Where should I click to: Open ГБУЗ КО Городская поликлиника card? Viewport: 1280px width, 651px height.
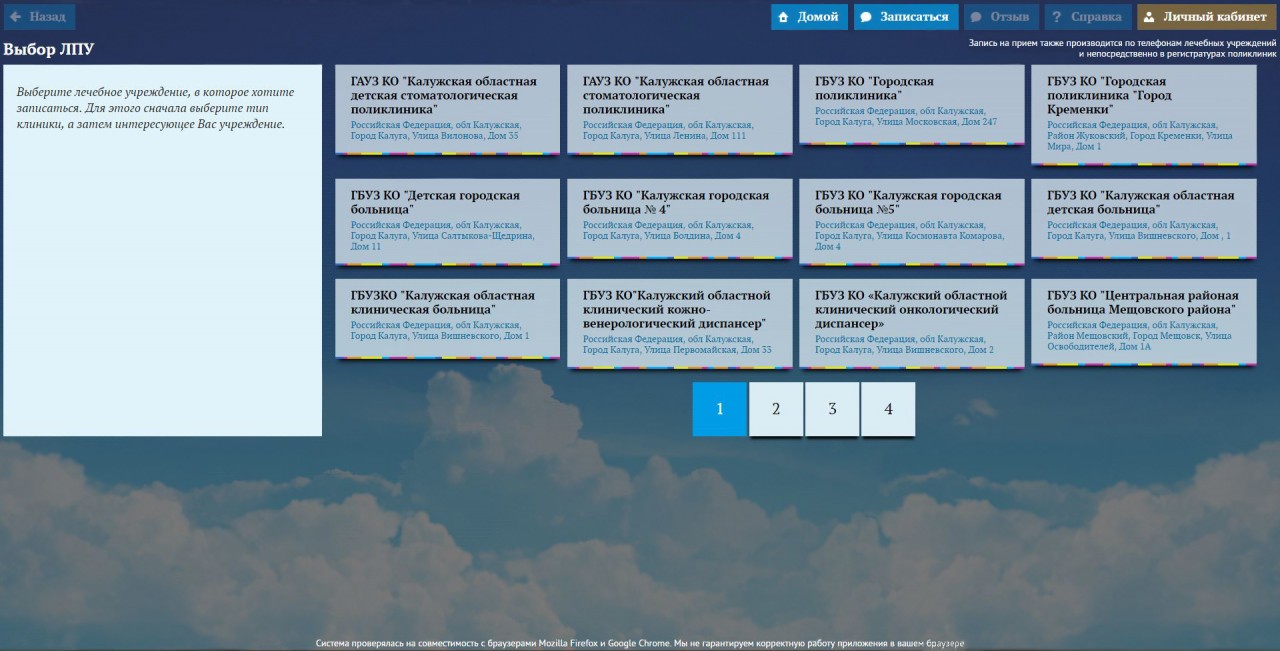911,102
